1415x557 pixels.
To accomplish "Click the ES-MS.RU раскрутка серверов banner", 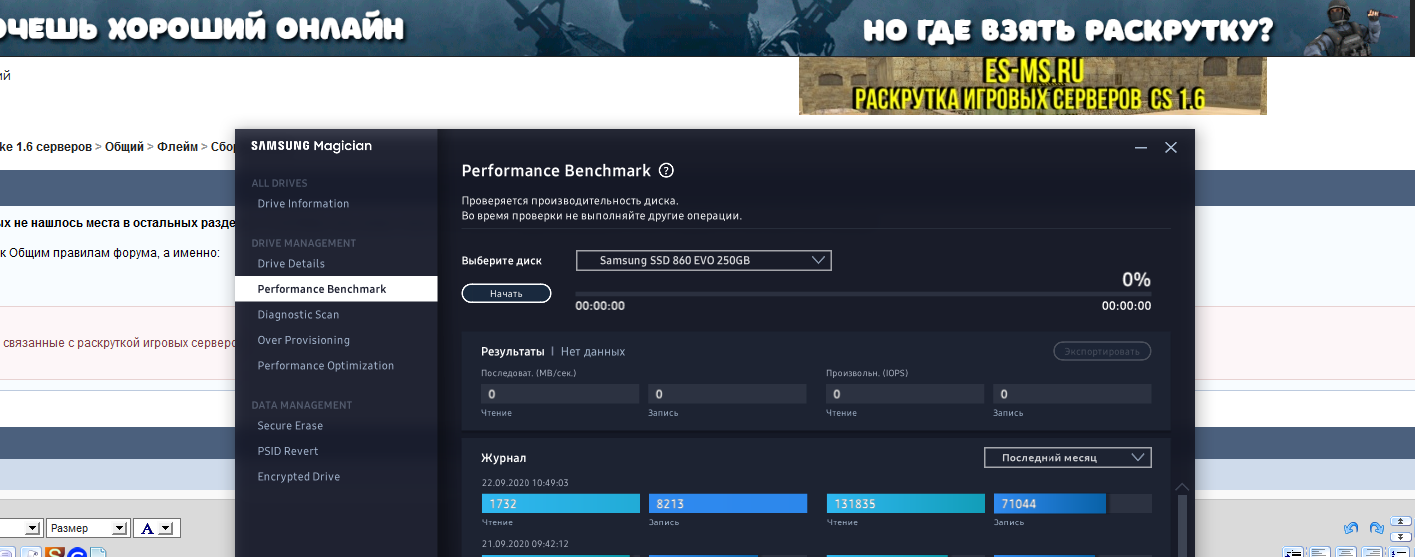I will [x=1032, y=86].
